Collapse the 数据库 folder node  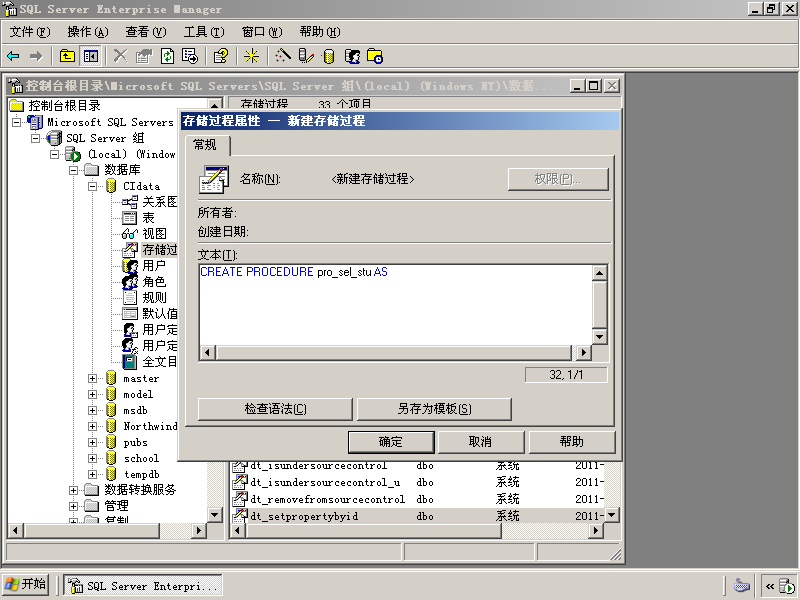coord(73,170)
